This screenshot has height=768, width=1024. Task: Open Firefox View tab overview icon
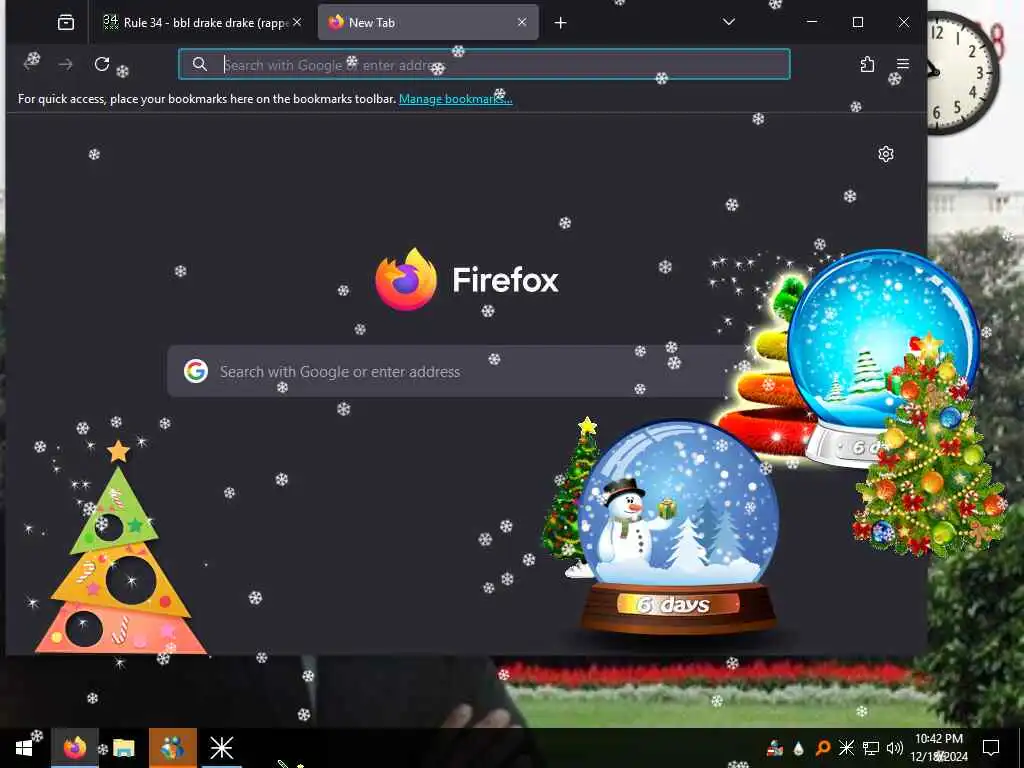(66, 23)
